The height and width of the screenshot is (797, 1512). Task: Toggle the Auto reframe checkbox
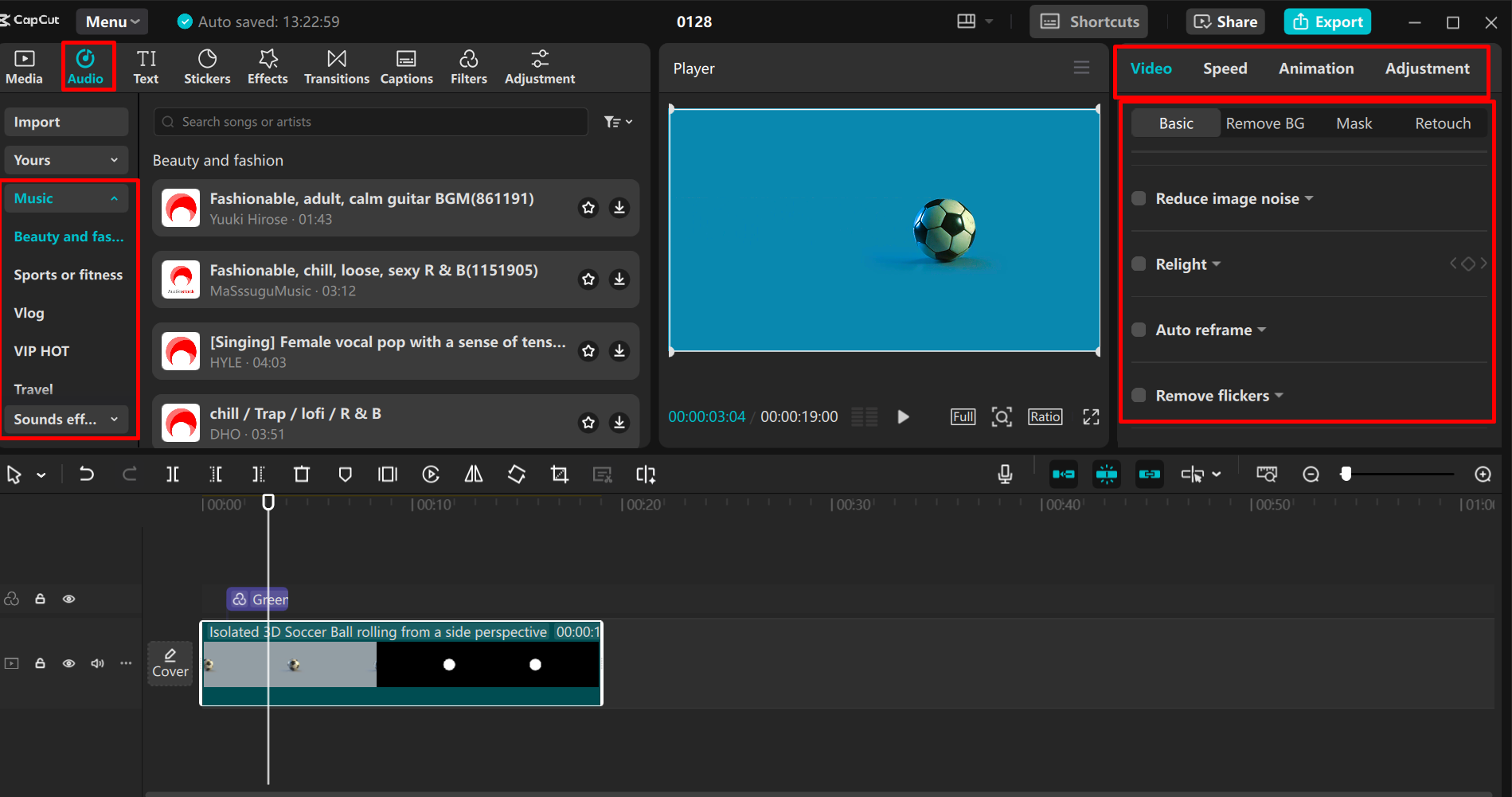pyautogui.click(x=1138, y=329)
